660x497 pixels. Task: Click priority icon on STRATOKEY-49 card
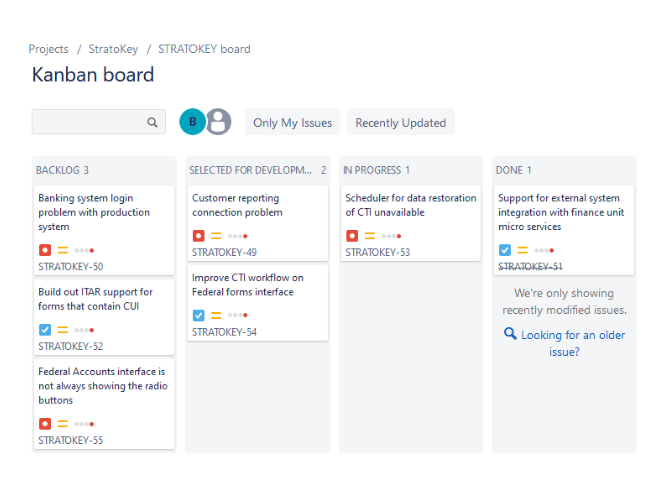[216, 236]
